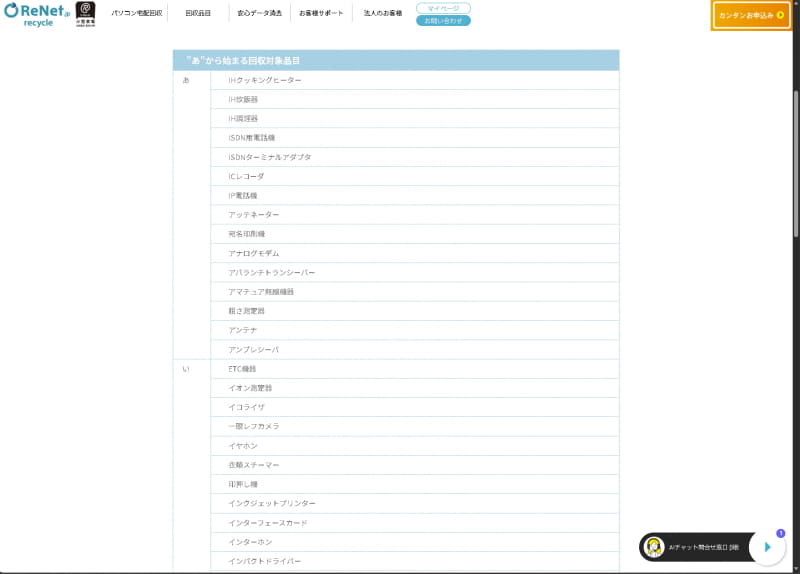Select the イオン測定器 row
The height and width of the screenshot is (574, 800).
click(415, 388)
